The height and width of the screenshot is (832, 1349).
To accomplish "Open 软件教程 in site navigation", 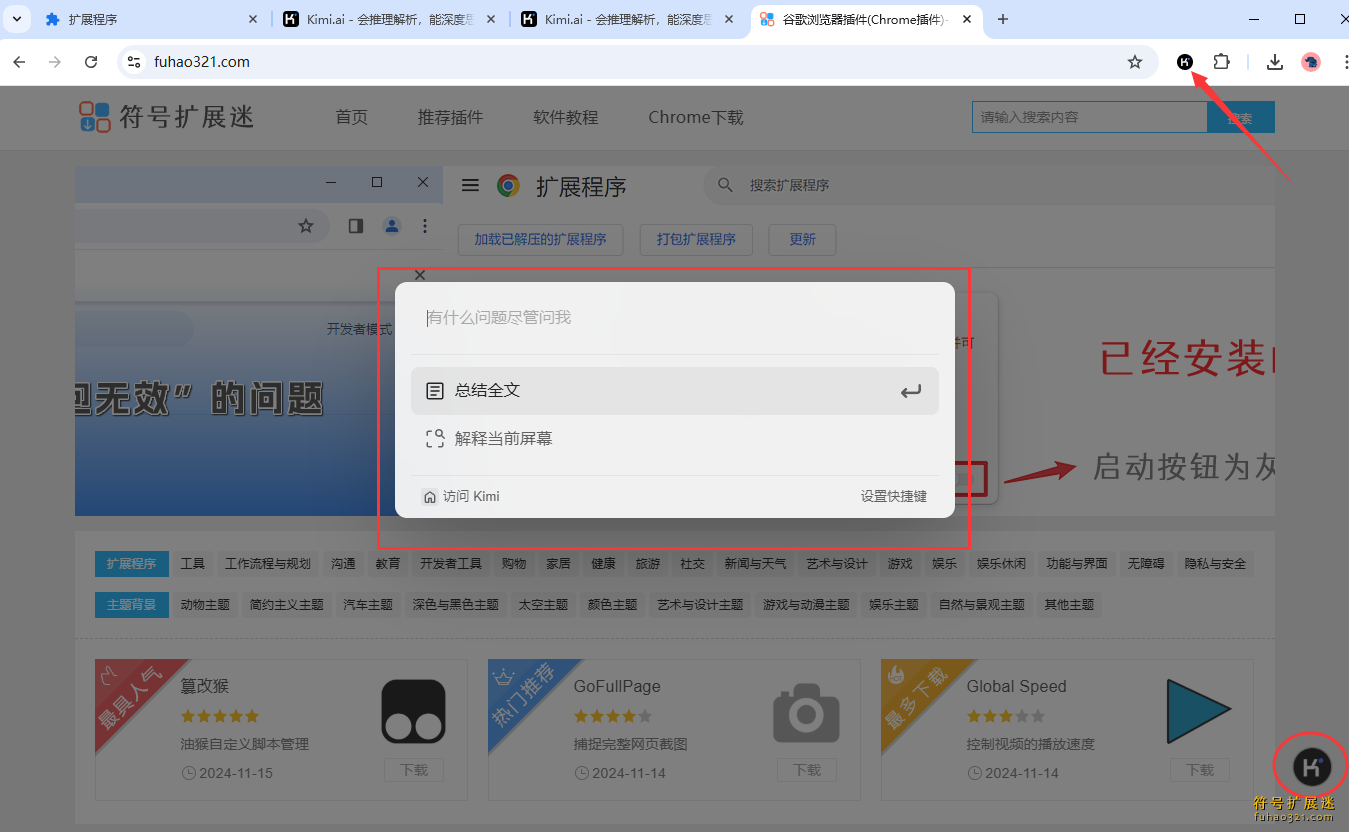I will click(566, 117).
